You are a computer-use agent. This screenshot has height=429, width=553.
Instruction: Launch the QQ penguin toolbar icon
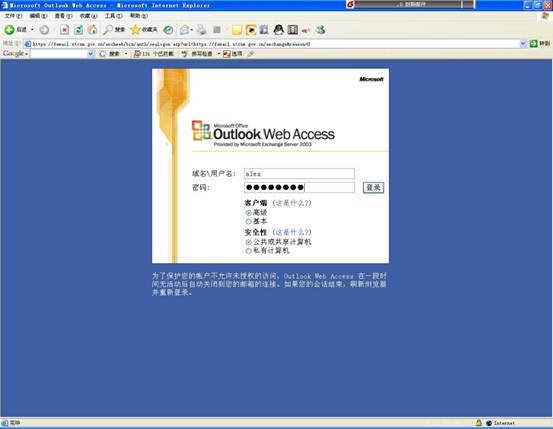[278, 30]
